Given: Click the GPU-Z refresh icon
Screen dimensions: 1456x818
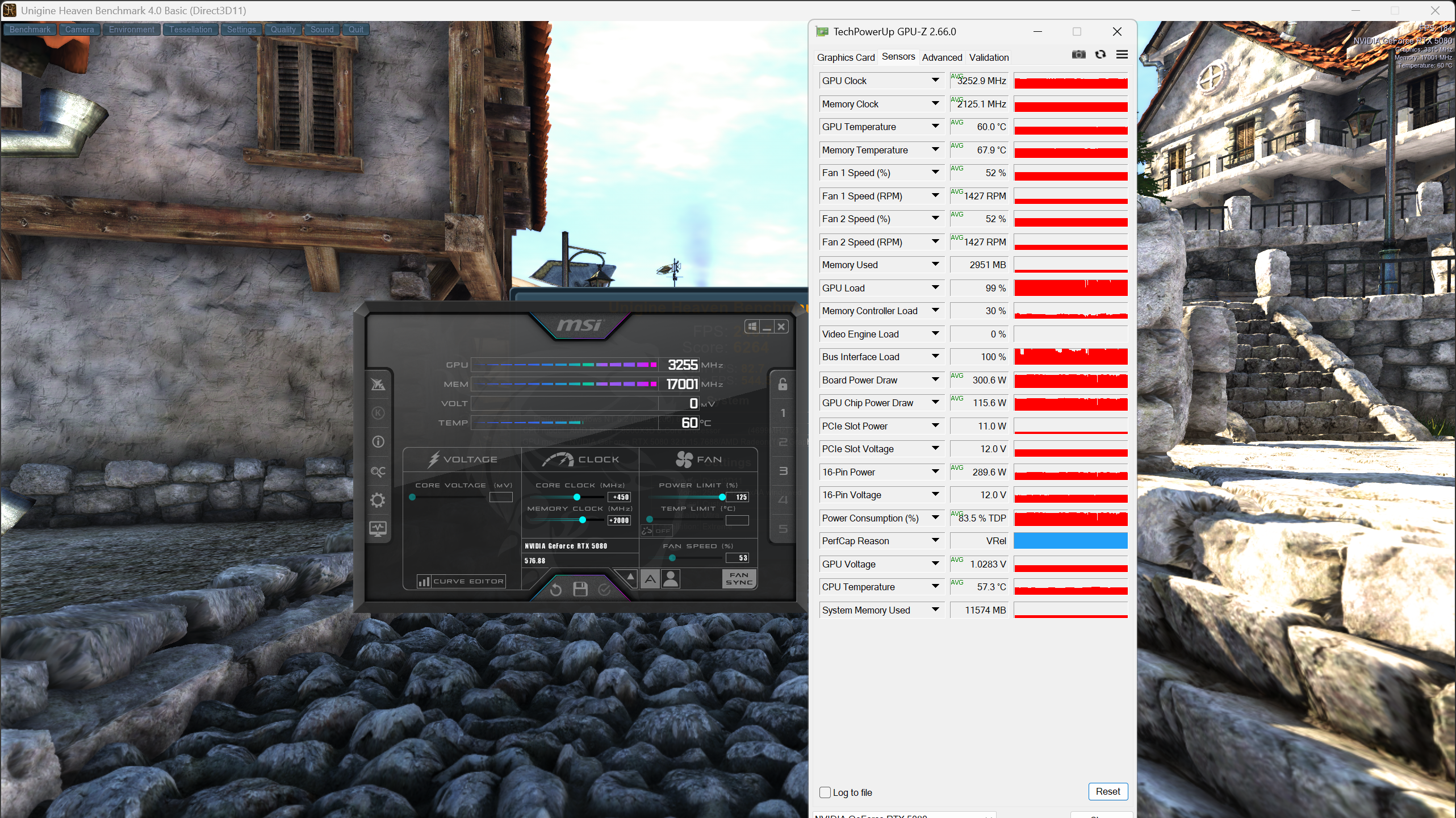Looking at the screenshot, I should (1101, 55).
